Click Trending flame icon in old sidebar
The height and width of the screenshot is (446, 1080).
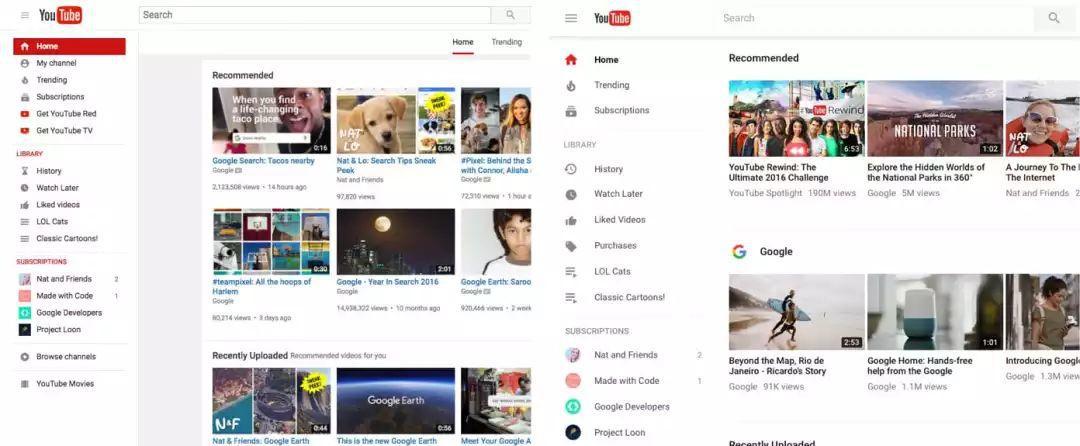point(25,80)
